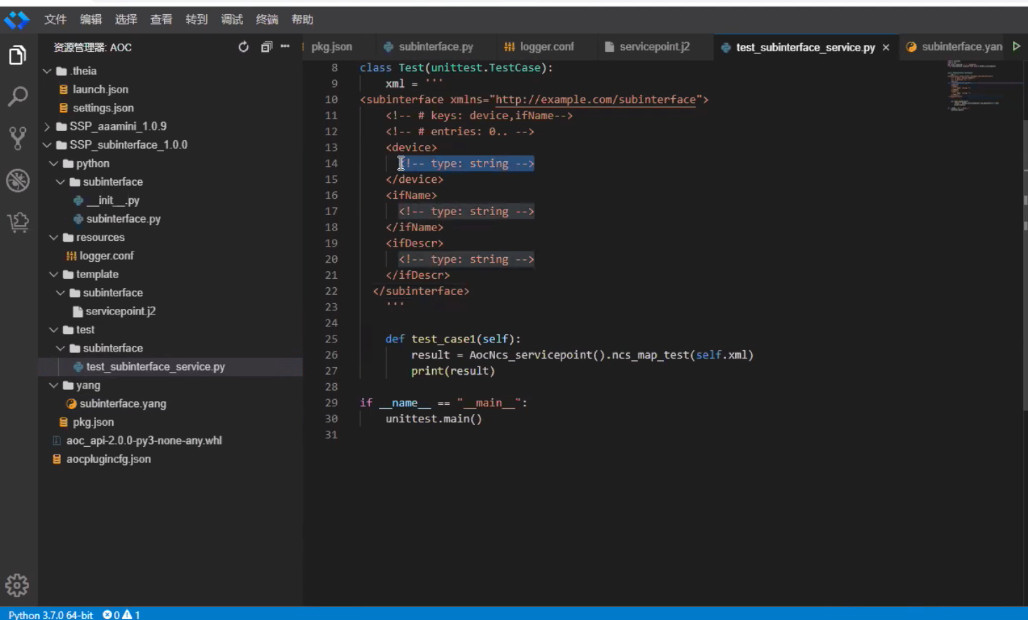Open the 调试 menu
The width and height of the screenshot is (1028, 620).
tap(231, 19)
